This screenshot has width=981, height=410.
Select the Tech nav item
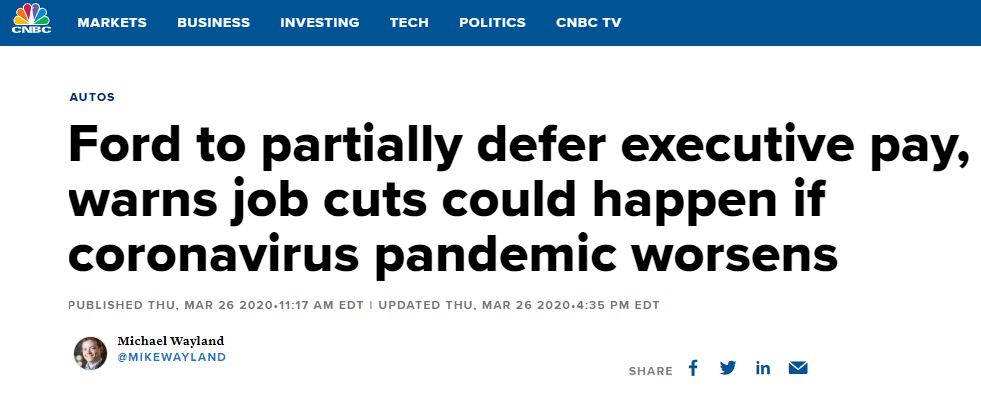(409, 23)
